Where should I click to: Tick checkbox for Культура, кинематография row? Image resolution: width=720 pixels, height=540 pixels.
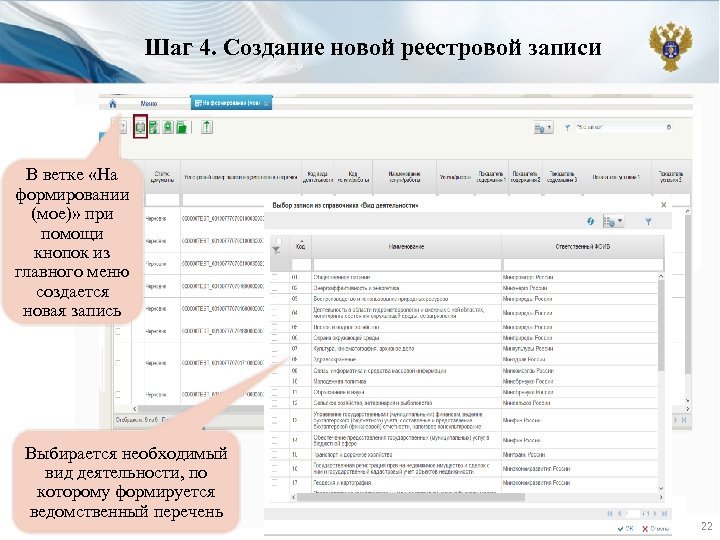(275, 349)
